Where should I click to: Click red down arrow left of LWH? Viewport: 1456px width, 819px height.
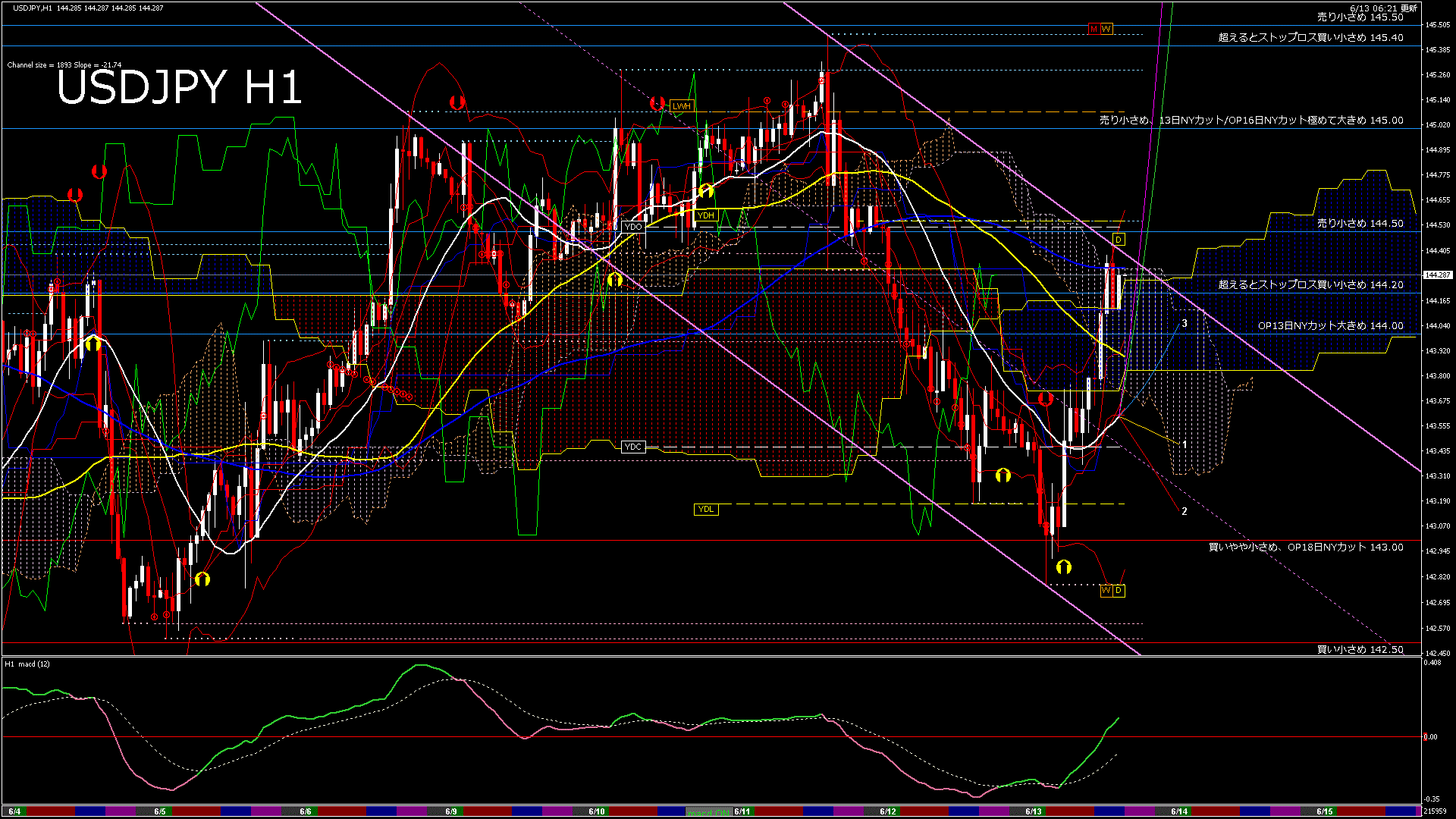(657, 102)
